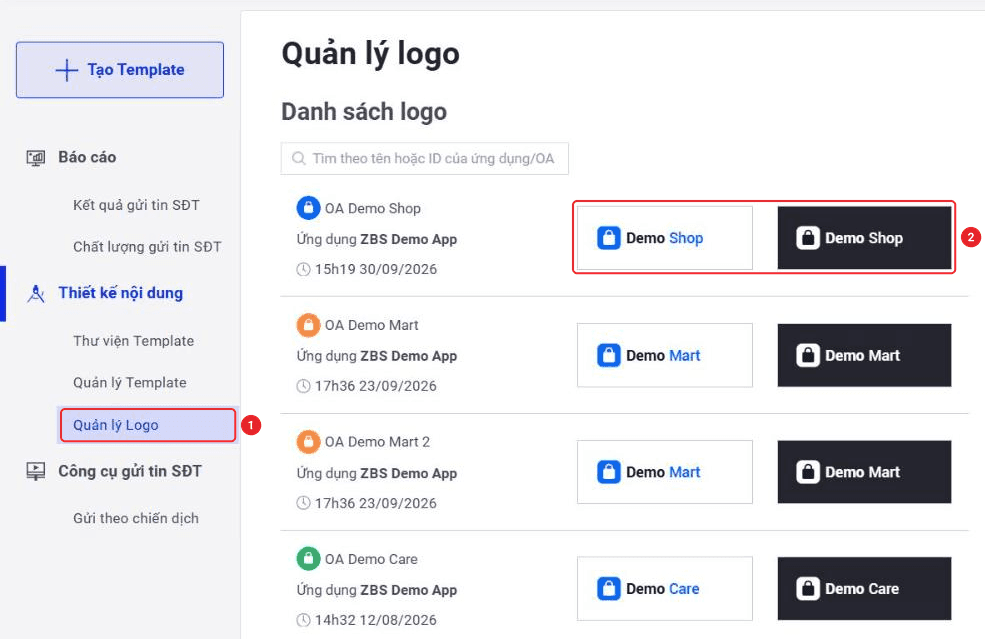Select the light Demo Care logo
Viewport: 985px width, 639px height.
point(665,589)
